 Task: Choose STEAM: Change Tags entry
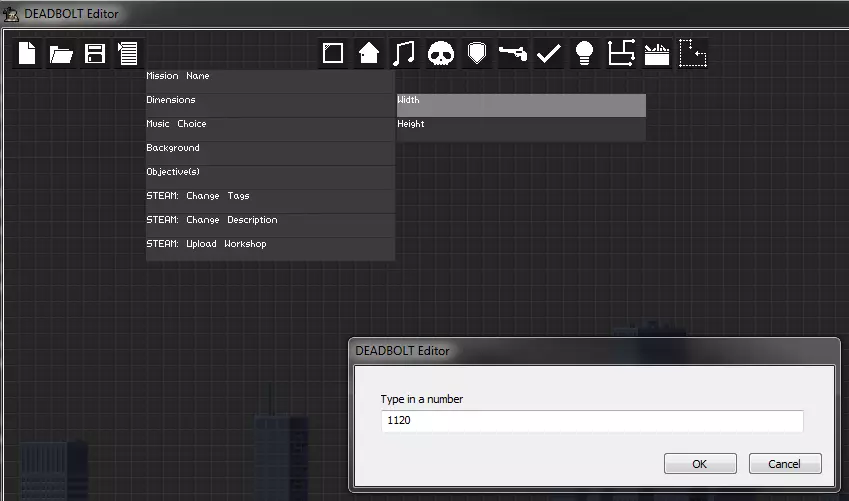coord(270,201)
